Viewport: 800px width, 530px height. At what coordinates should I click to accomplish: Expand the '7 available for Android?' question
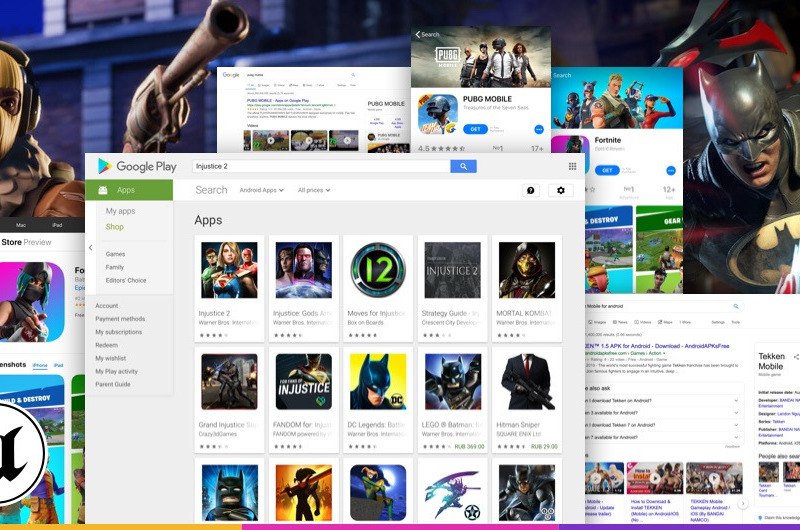click(661, 437)
